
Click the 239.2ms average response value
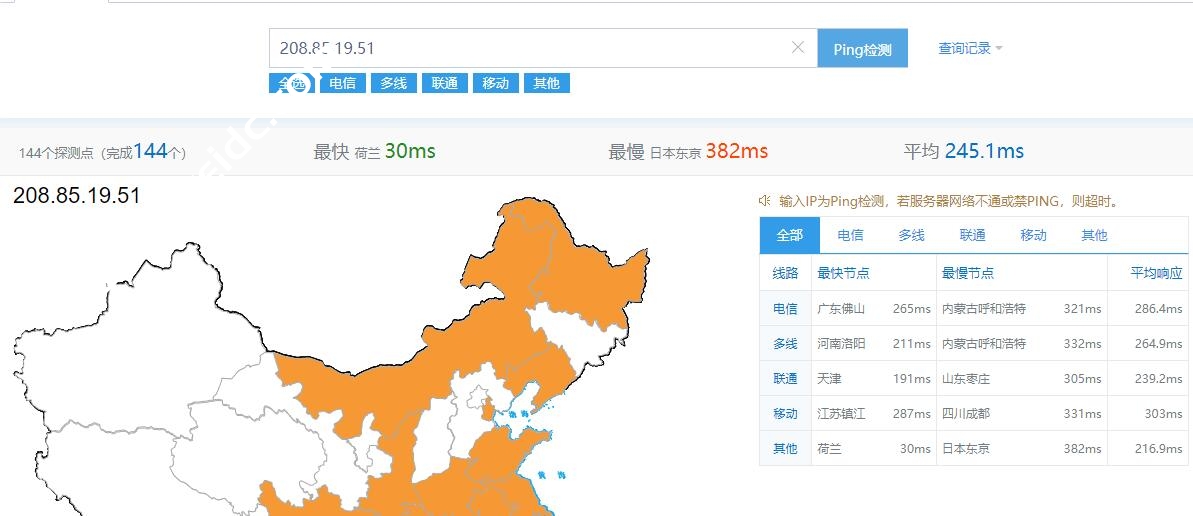pos(1159,378)
